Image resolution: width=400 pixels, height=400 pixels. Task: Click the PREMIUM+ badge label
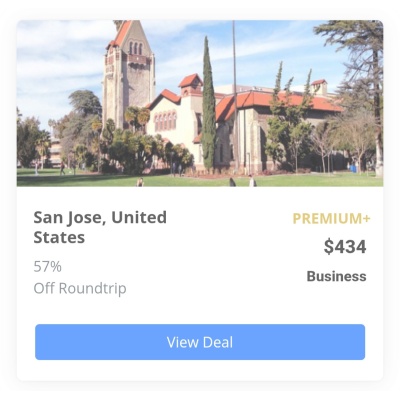[331, 219]
